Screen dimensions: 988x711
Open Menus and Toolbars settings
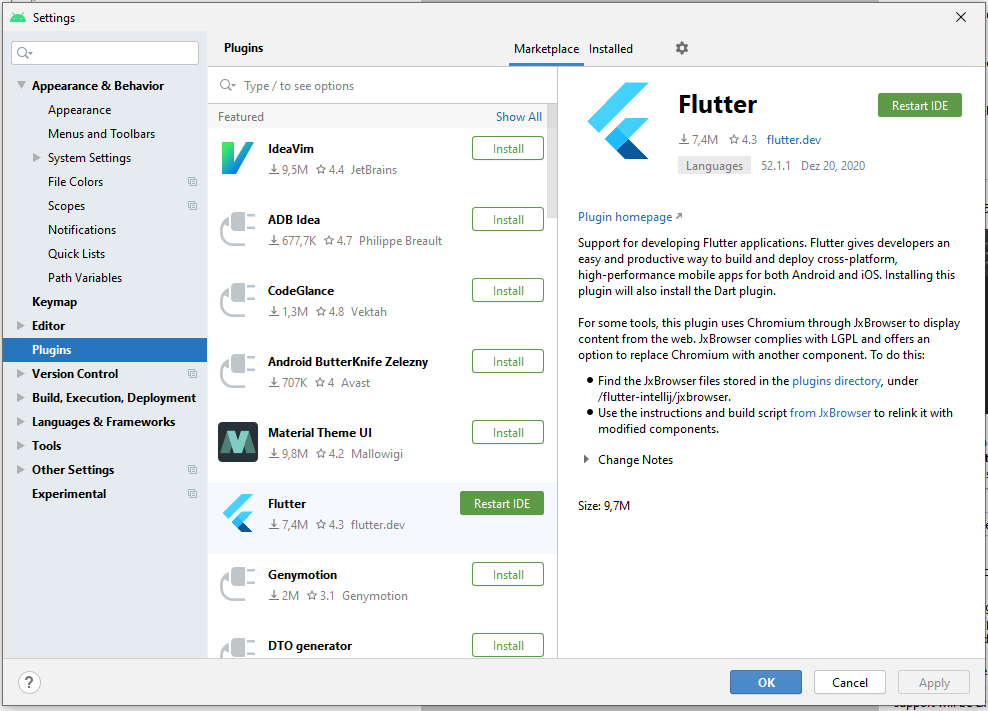(x=101, y=134)
